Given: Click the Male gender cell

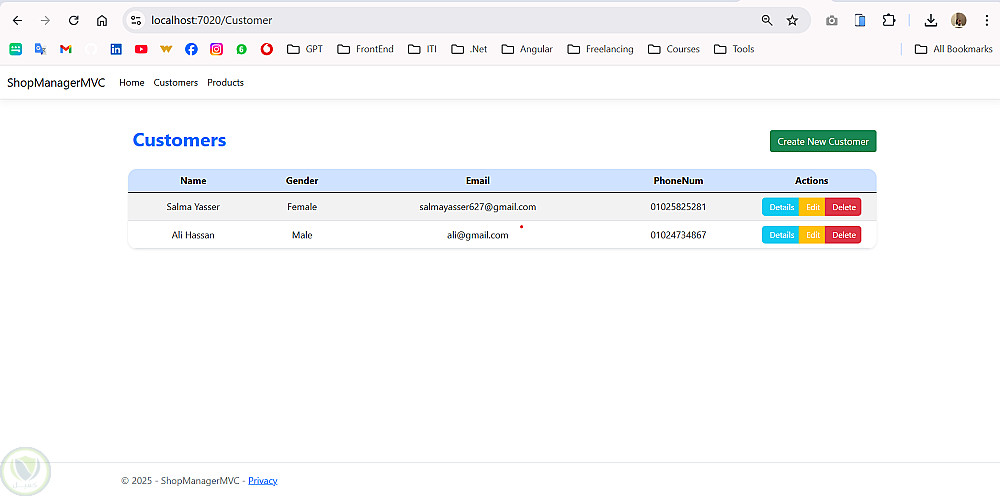Looking at the screenshot, I should coord(302,235).
